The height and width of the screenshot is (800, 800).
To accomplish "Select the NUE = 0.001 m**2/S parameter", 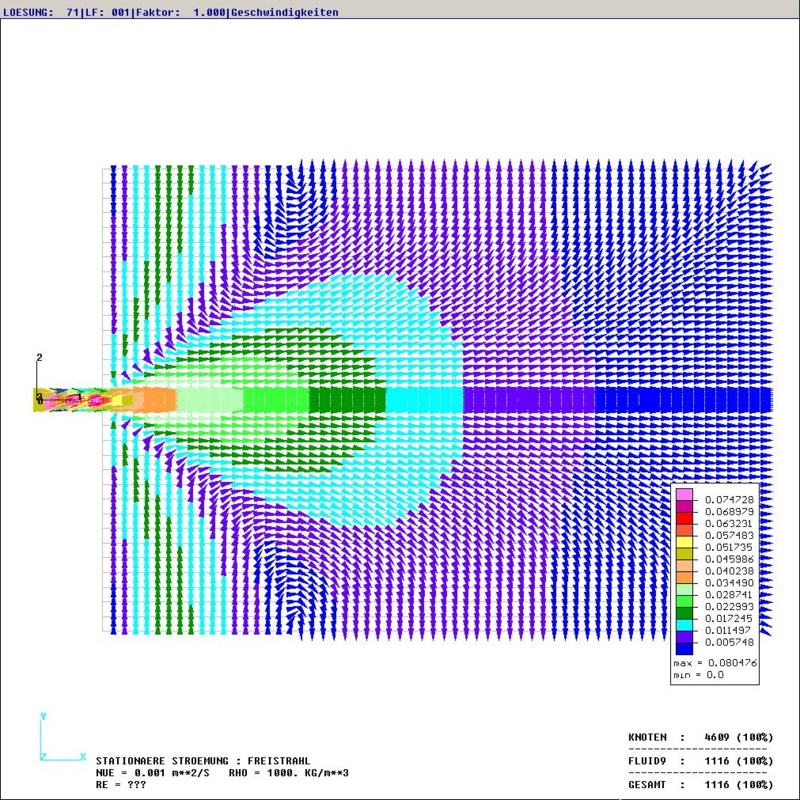I will tap(153, 773).
